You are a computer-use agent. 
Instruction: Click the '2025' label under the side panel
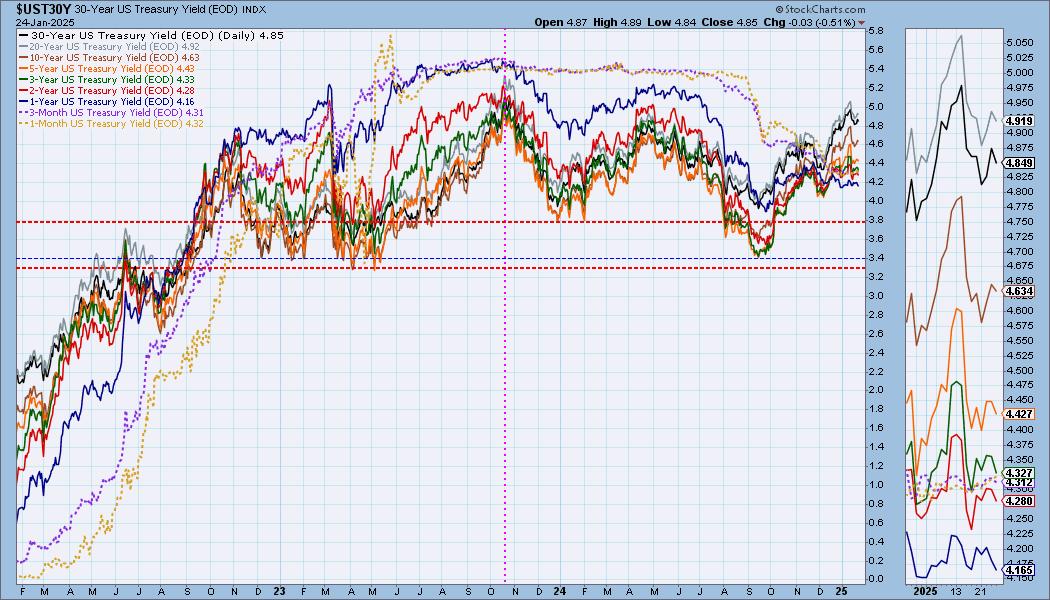click(926, 591)
